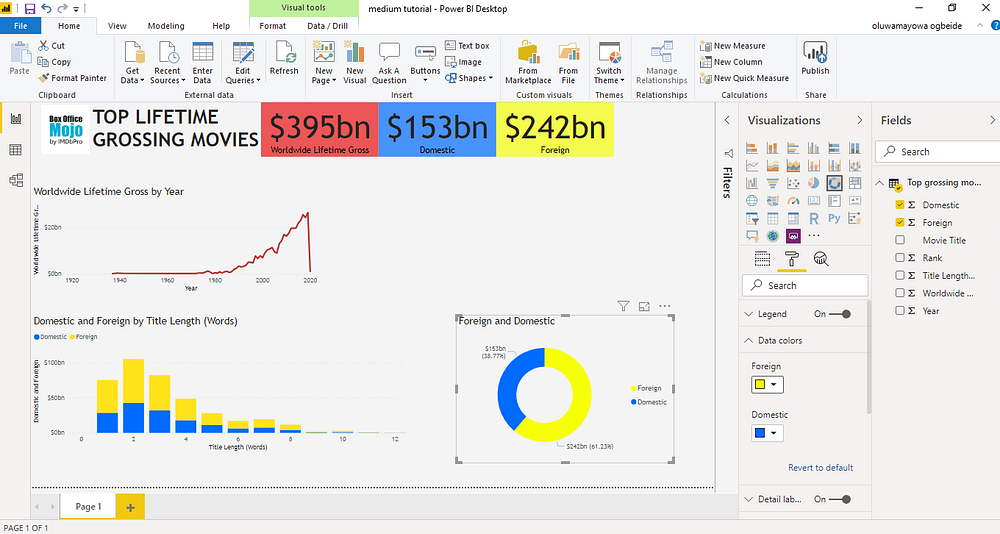Open the Format paint roller pane

coord(791,258)
